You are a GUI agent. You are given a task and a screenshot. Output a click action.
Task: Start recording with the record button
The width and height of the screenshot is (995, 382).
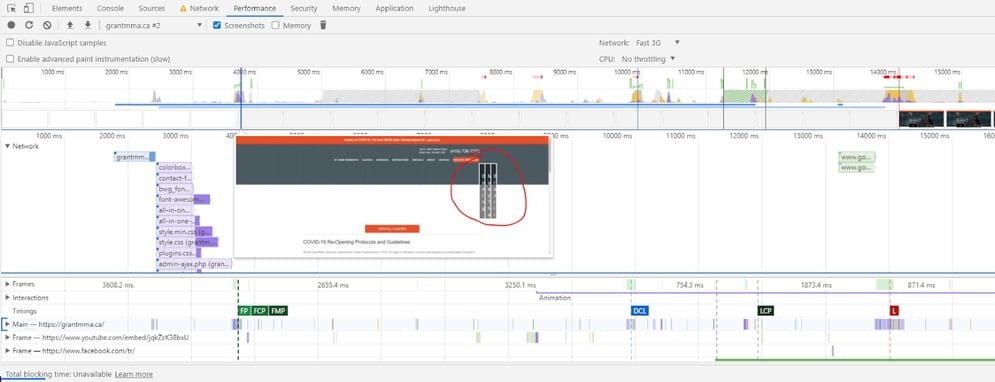11,25
